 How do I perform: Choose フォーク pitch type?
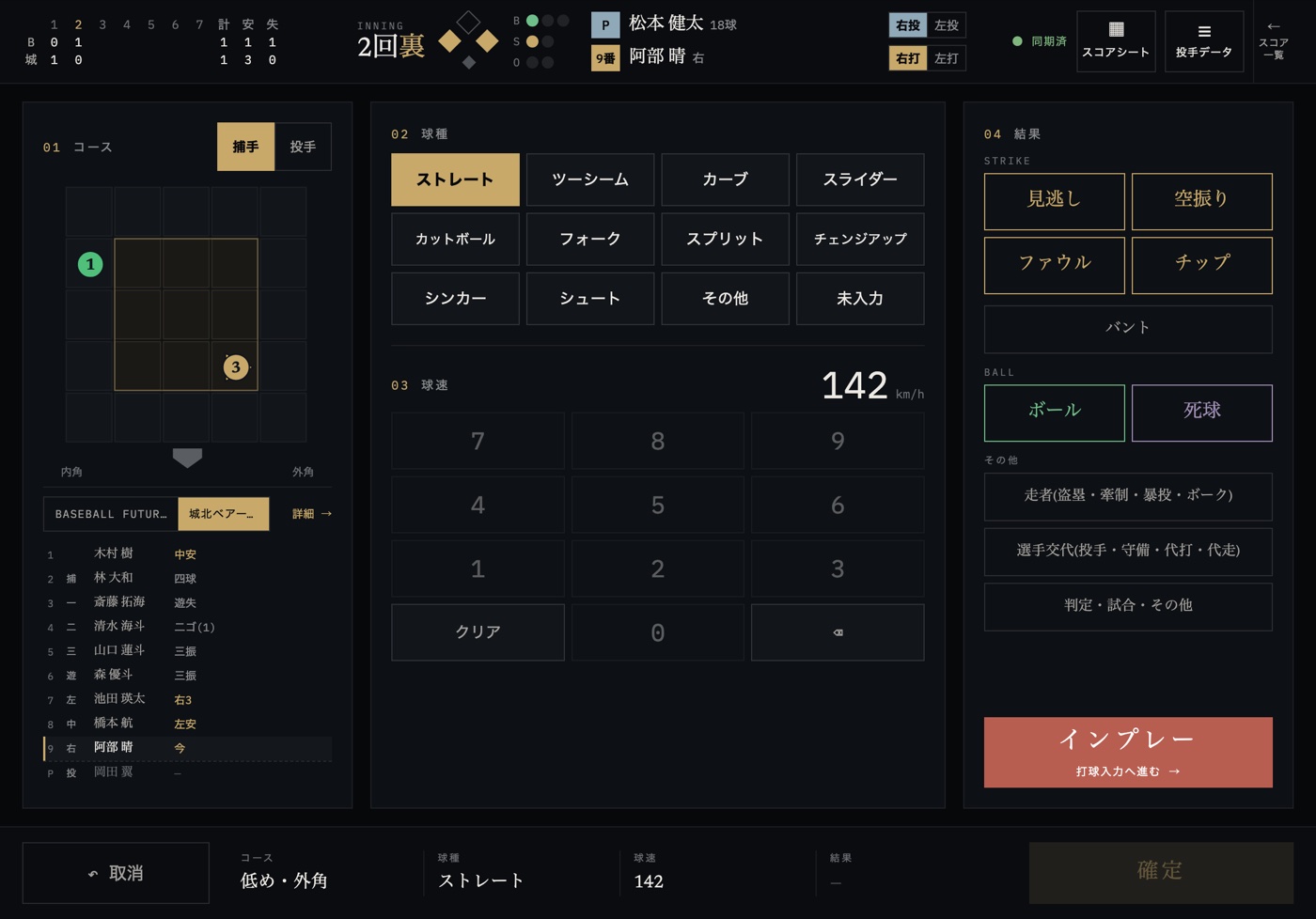pyautogui.click(x=590, y=240)
